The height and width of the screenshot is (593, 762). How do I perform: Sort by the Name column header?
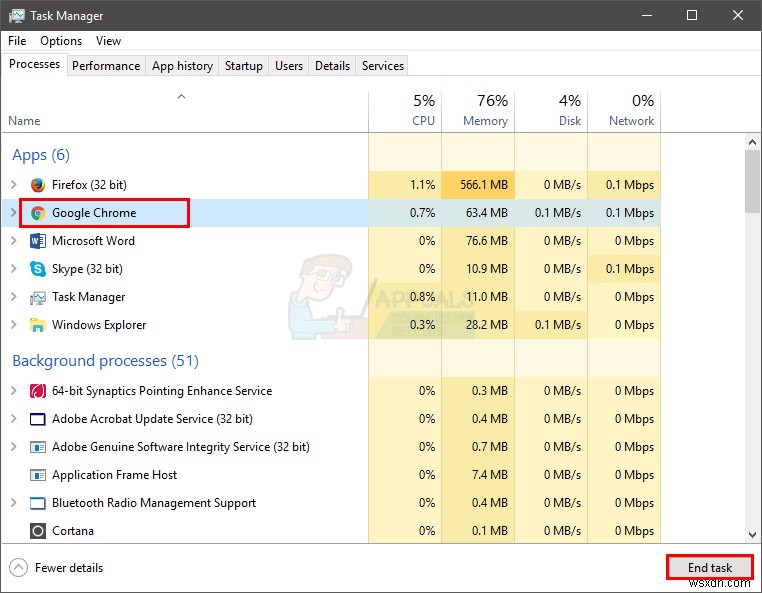tap(24, 121)
